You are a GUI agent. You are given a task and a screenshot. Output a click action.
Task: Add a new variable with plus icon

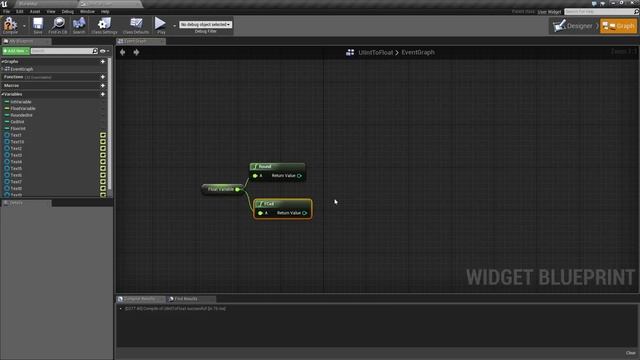click(103, 94)
